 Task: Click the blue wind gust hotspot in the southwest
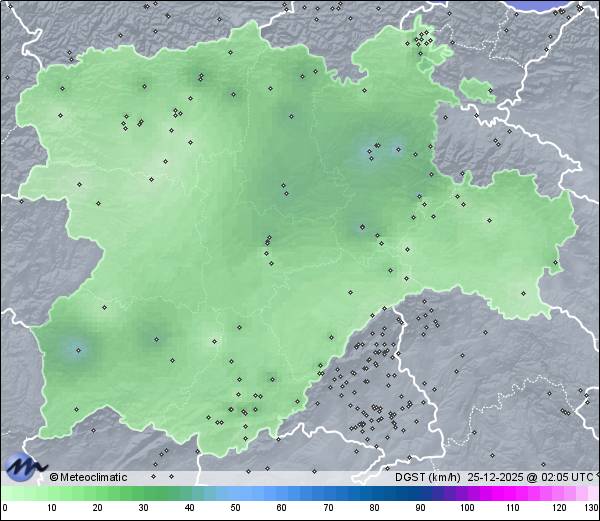[x=76, y=349]
